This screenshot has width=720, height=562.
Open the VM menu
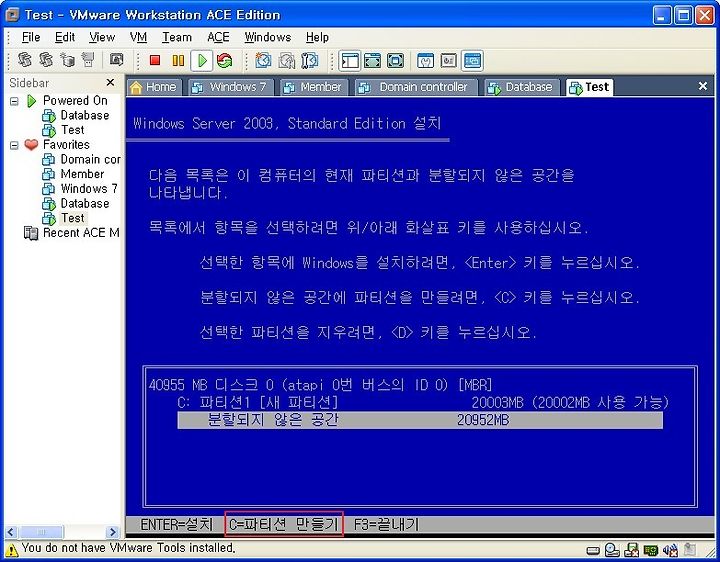point(138,37)
